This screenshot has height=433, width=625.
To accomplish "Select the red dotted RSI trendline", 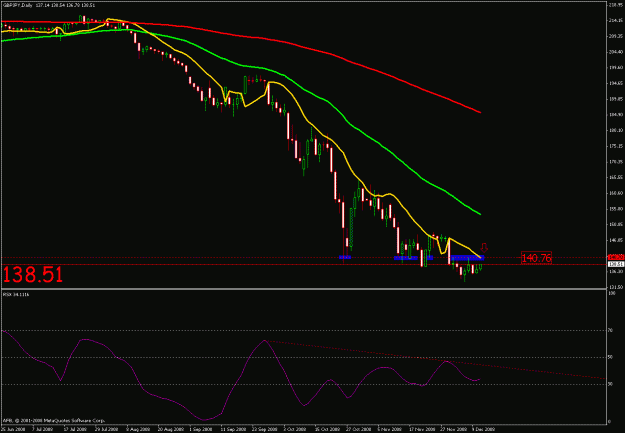I will pos(434,360).
